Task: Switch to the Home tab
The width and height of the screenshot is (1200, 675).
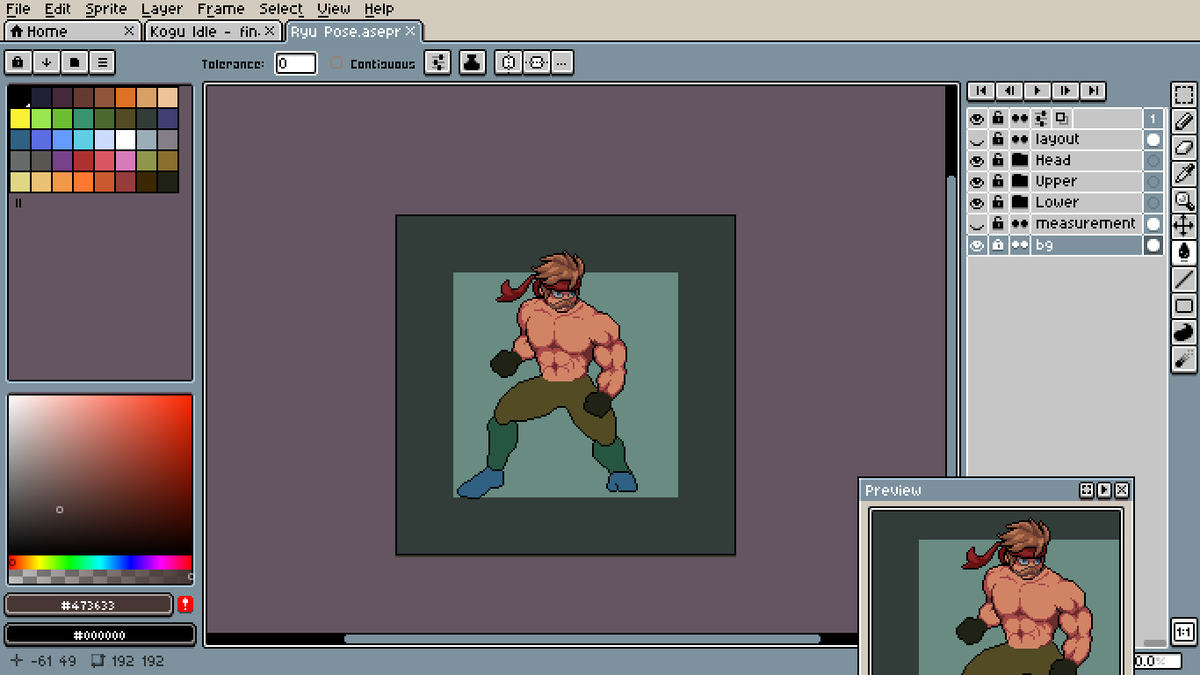Action: [x=71, y=31]
